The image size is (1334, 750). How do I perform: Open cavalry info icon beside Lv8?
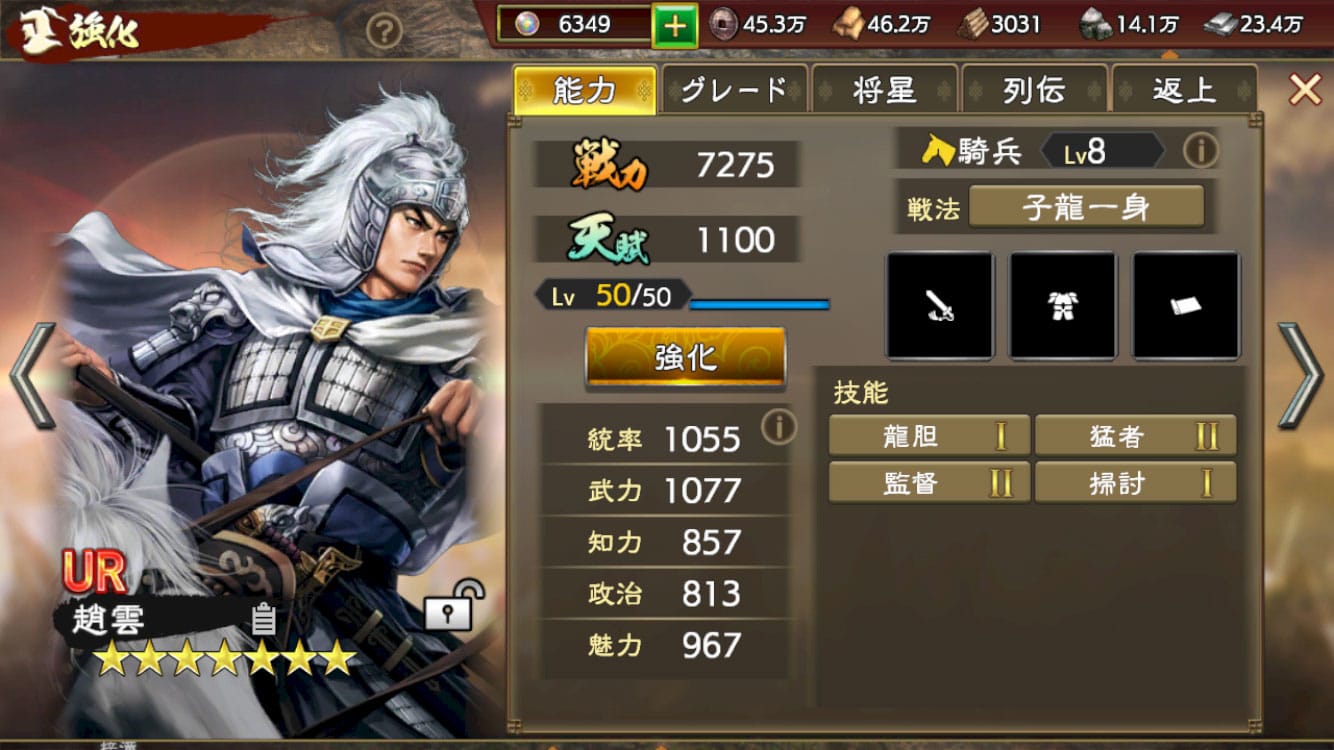pos(1200,151)
